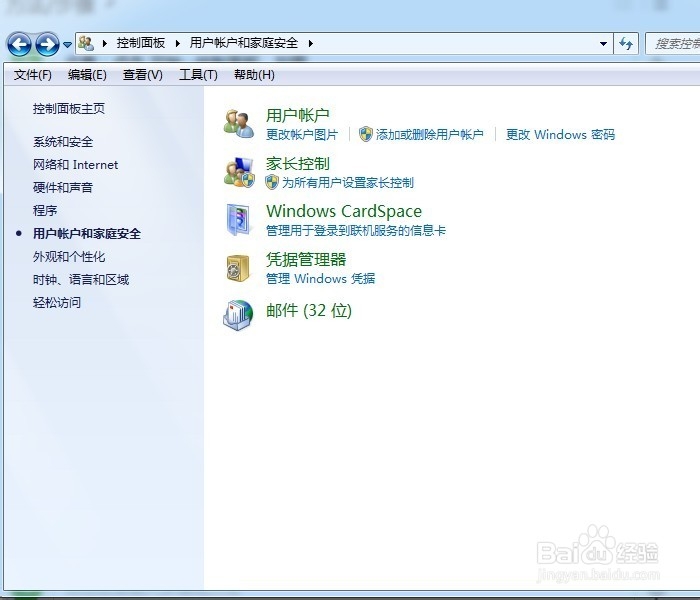Image resolution: width=700 pixels, height=600 pixels.
Task: Open the 凭据管理器 heading link
Action: tap(306, 259)
